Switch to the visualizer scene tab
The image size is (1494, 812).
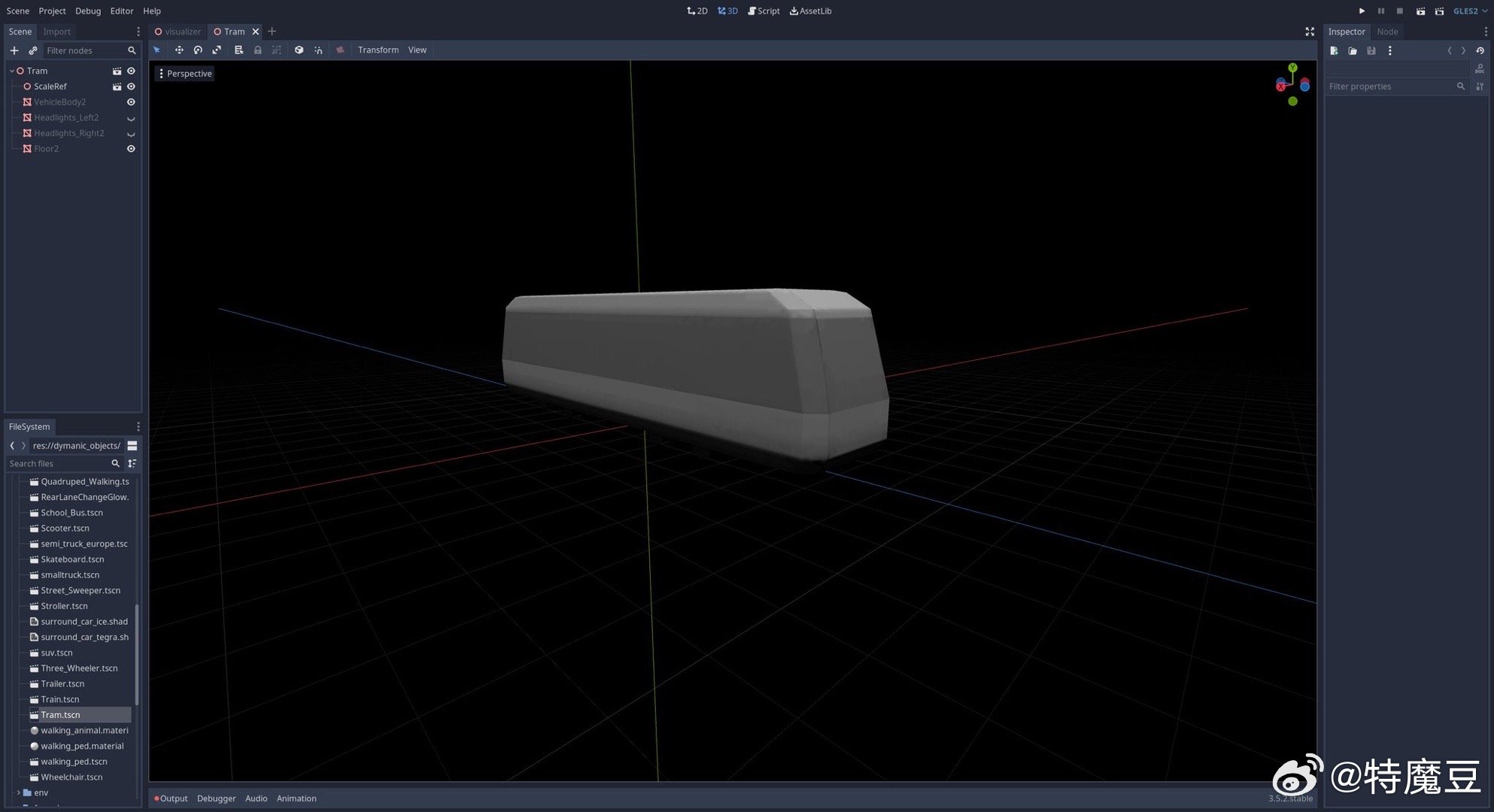pyautogui.click(x=178, y=32)
